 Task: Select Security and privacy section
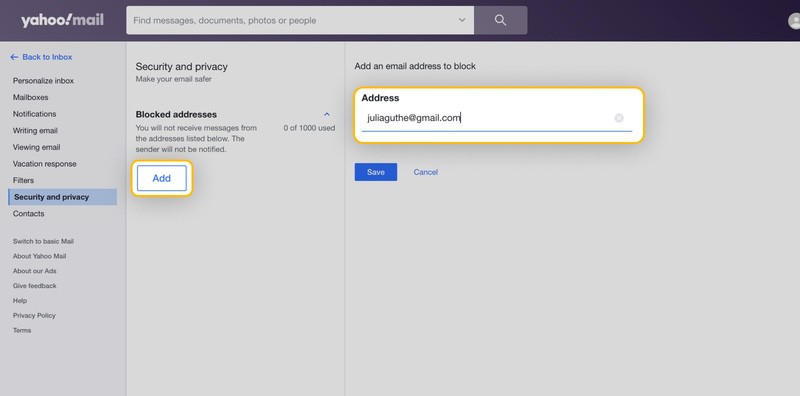[62, 197]
